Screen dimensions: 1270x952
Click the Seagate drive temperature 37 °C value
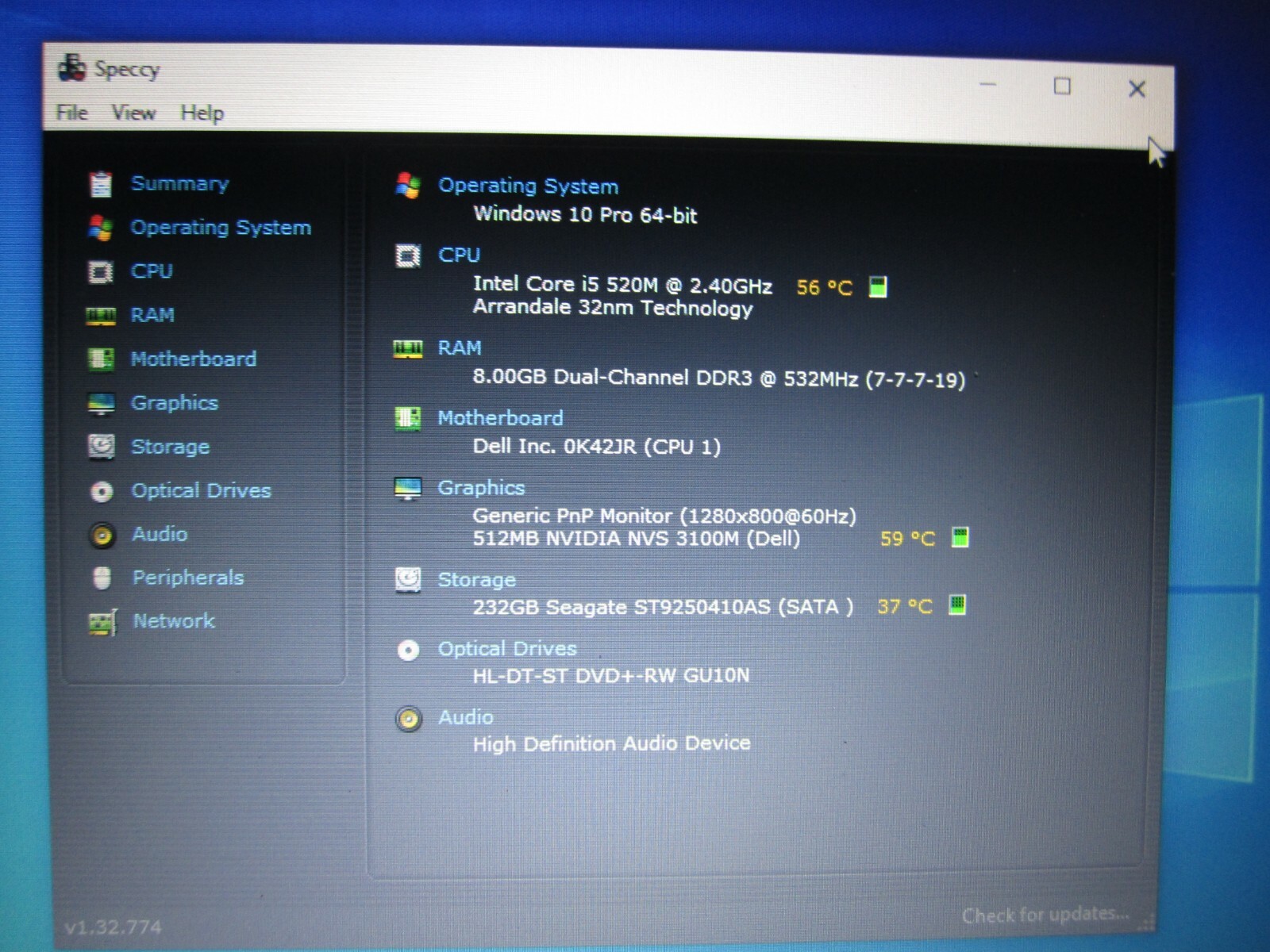pyautogui.click(x=905, y=607)
